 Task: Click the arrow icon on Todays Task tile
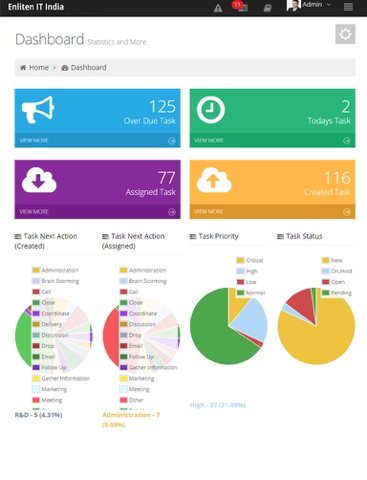(x=347, y=141)
